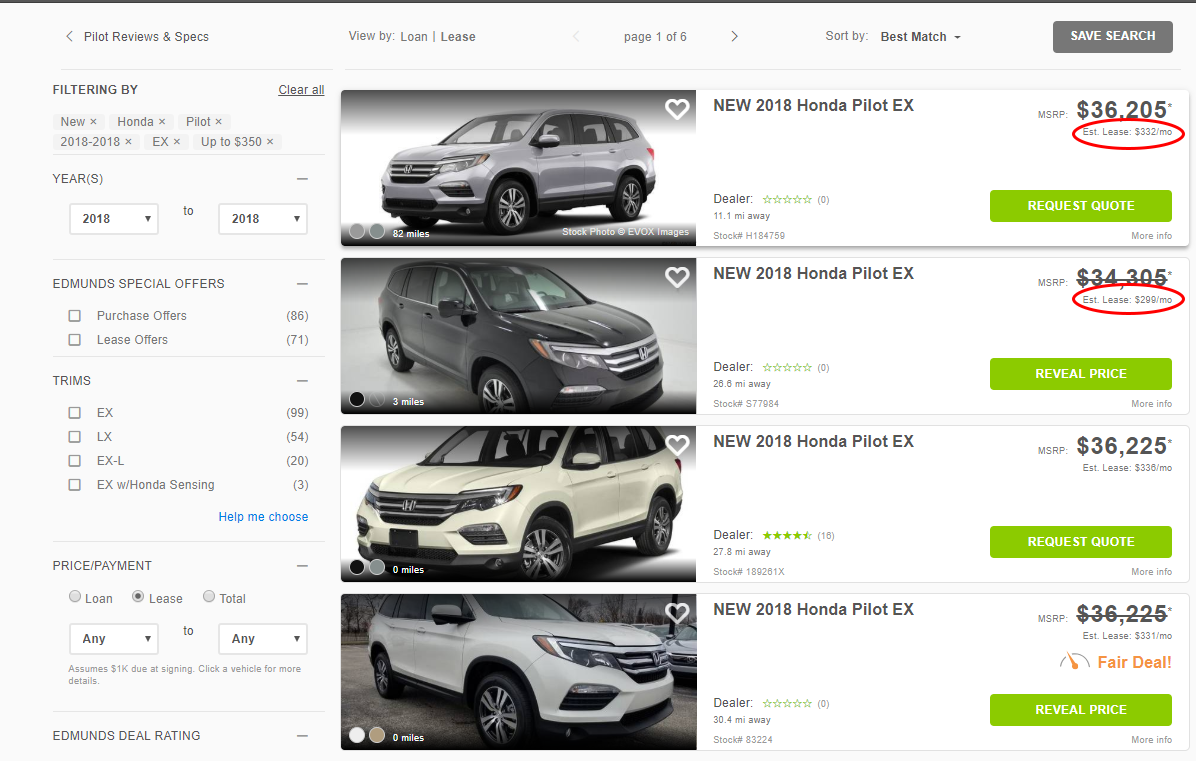The image size is (1196, 761).
Task: Collapse Edmunds Special Offers section
Action: point(302,284)
